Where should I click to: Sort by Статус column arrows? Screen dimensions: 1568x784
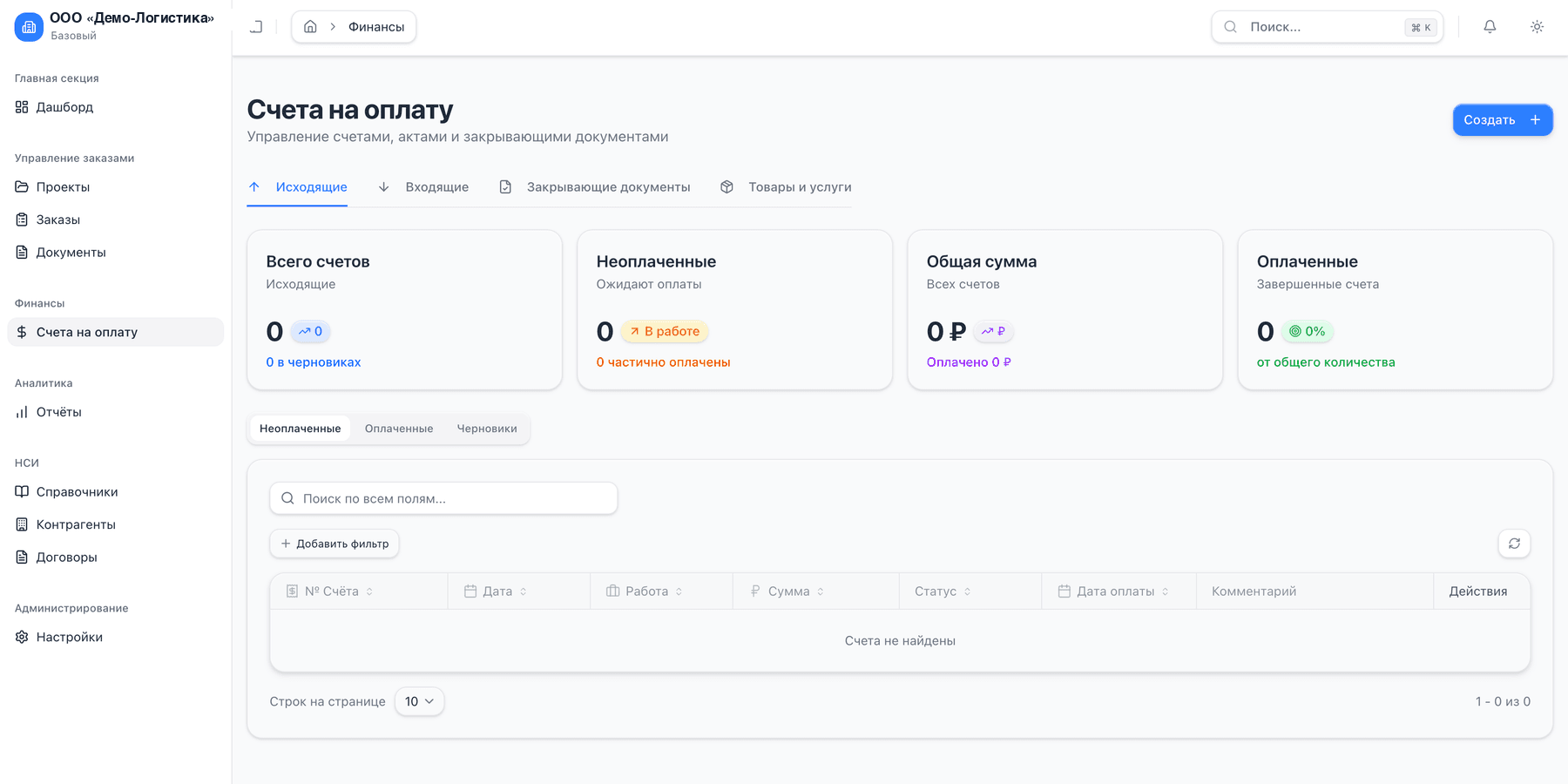[x=967, y=591]
